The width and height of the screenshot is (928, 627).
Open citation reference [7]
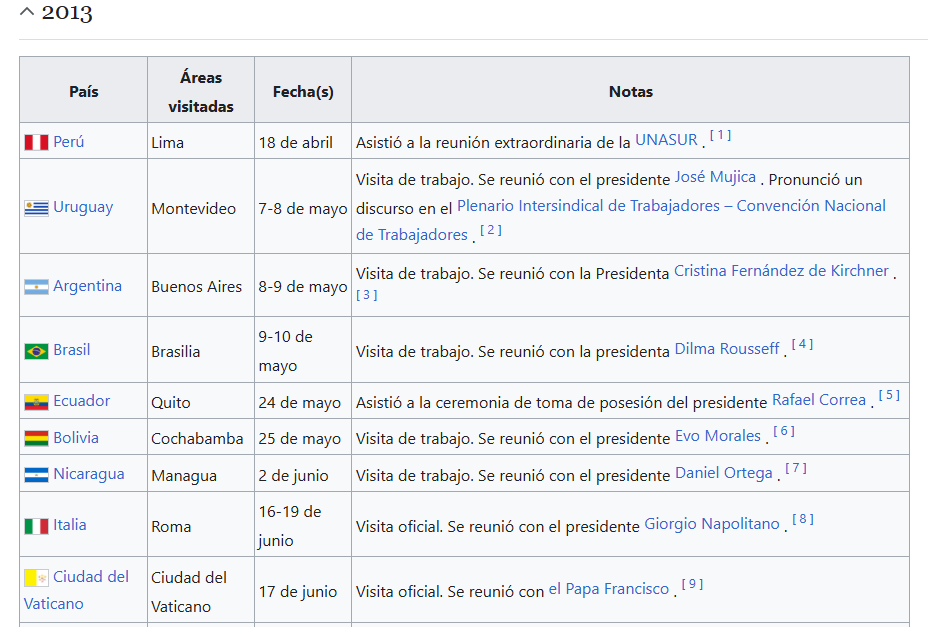[796, 468]
